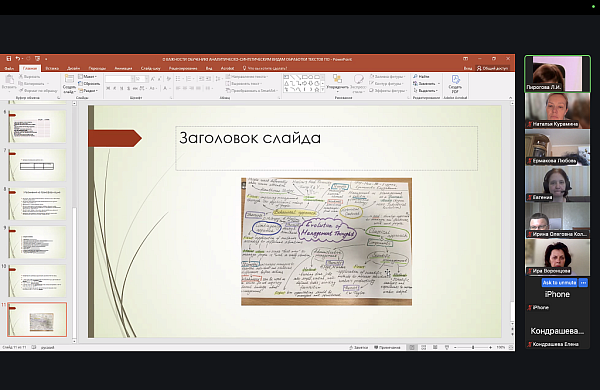Decrease font size with the small A
This screenshot has width=600, height=390.
pos(160,79)
